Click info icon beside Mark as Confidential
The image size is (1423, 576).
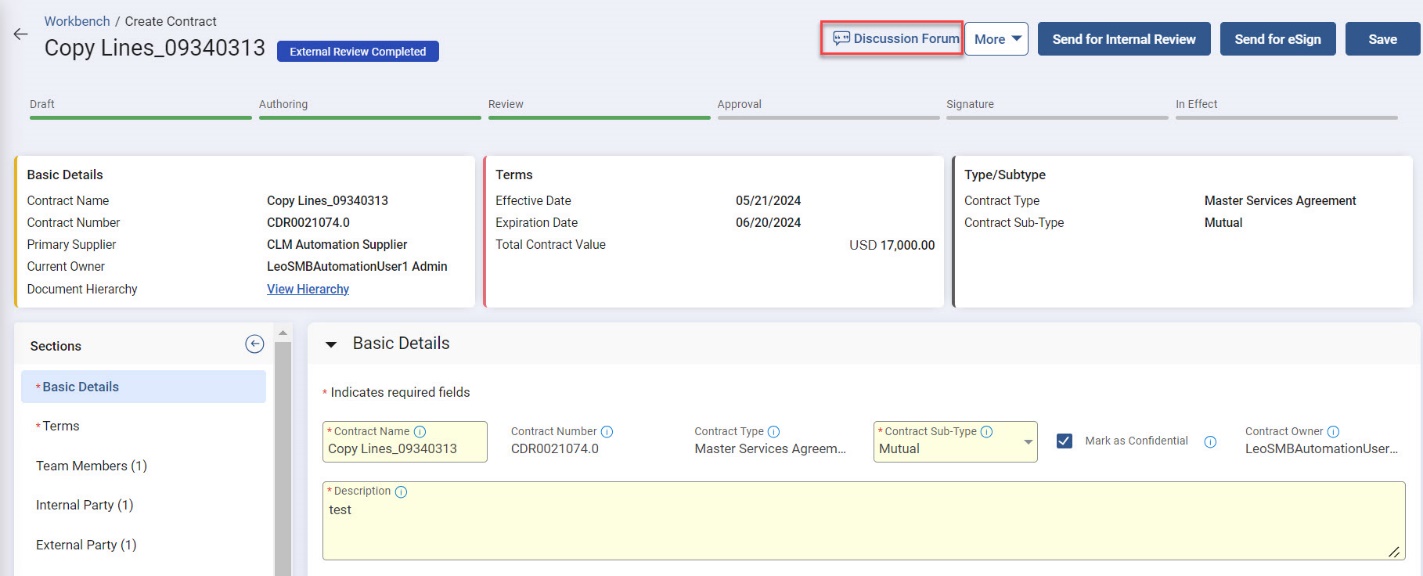point(1210,442)
